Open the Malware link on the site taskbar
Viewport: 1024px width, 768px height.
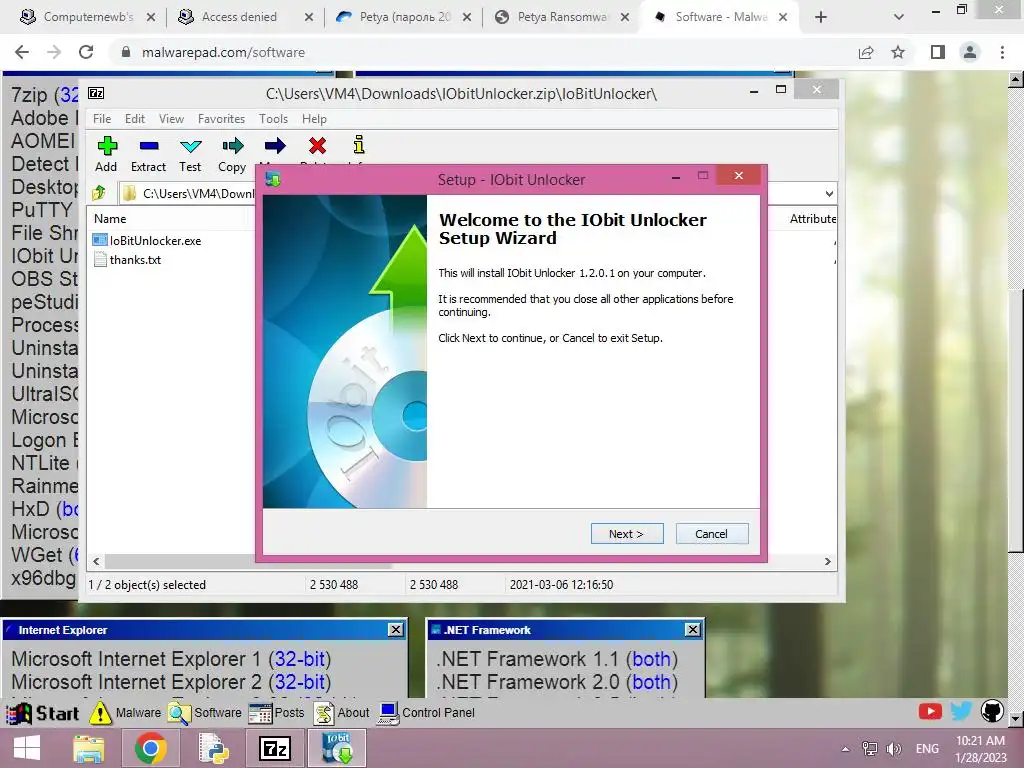tap(125, 713)
